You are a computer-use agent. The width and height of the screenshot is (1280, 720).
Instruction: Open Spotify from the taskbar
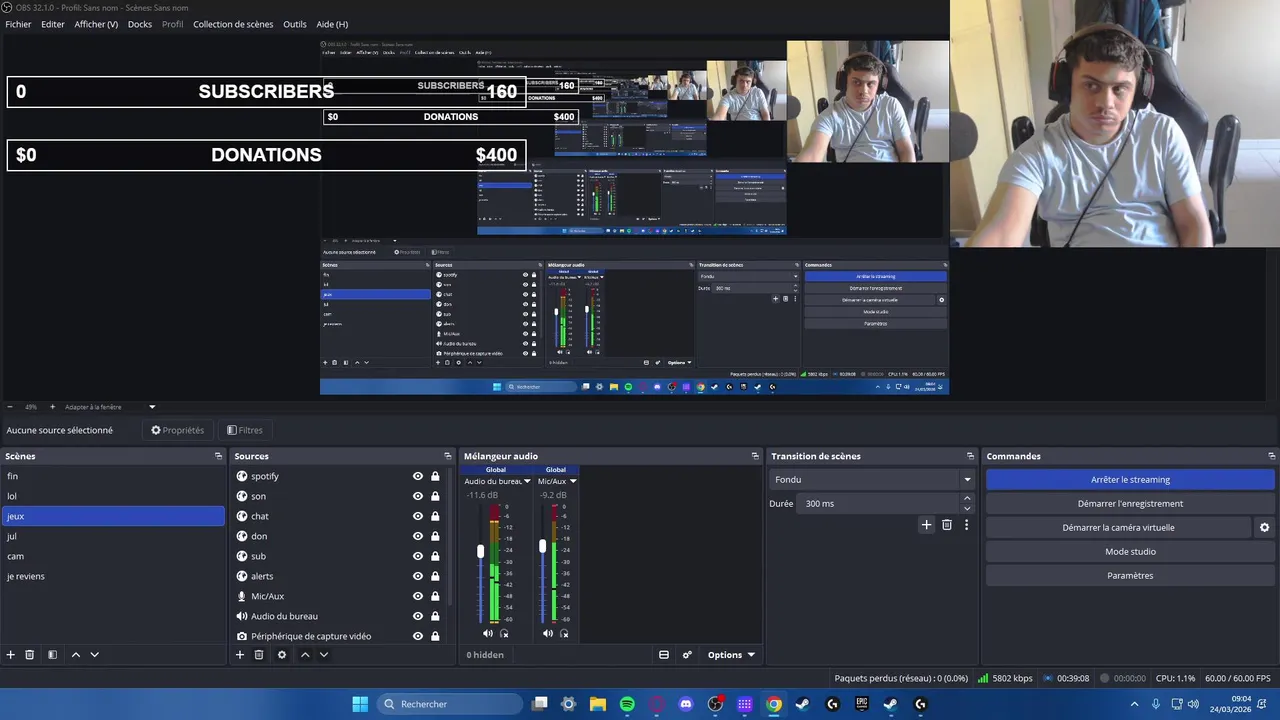(627, 704)
